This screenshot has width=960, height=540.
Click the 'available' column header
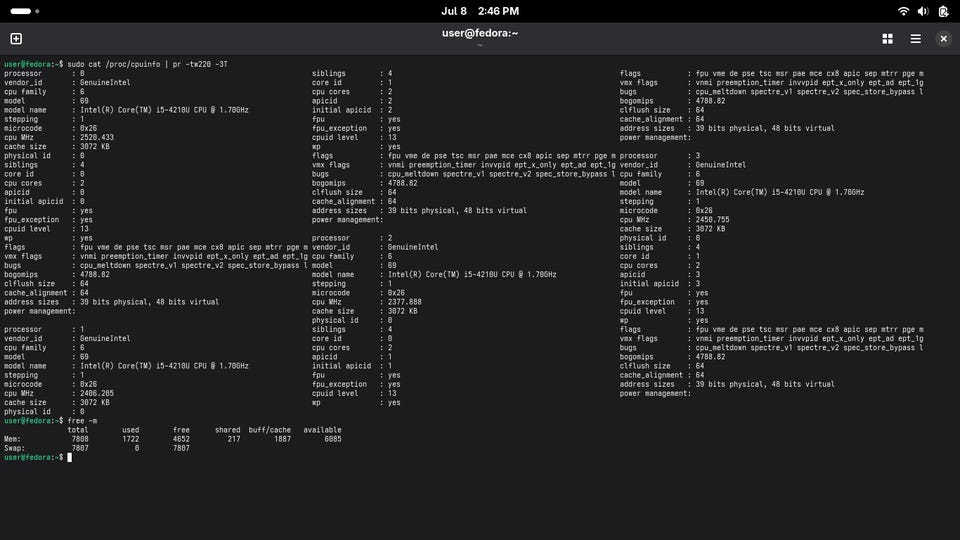click(x=322, y=430)
